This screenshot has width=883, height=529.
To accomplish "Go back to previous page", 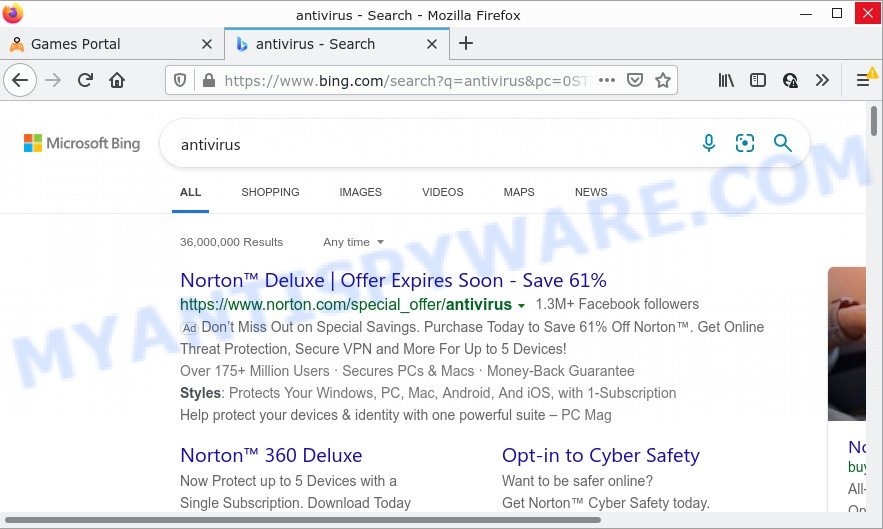I will [x=20, y=81].
